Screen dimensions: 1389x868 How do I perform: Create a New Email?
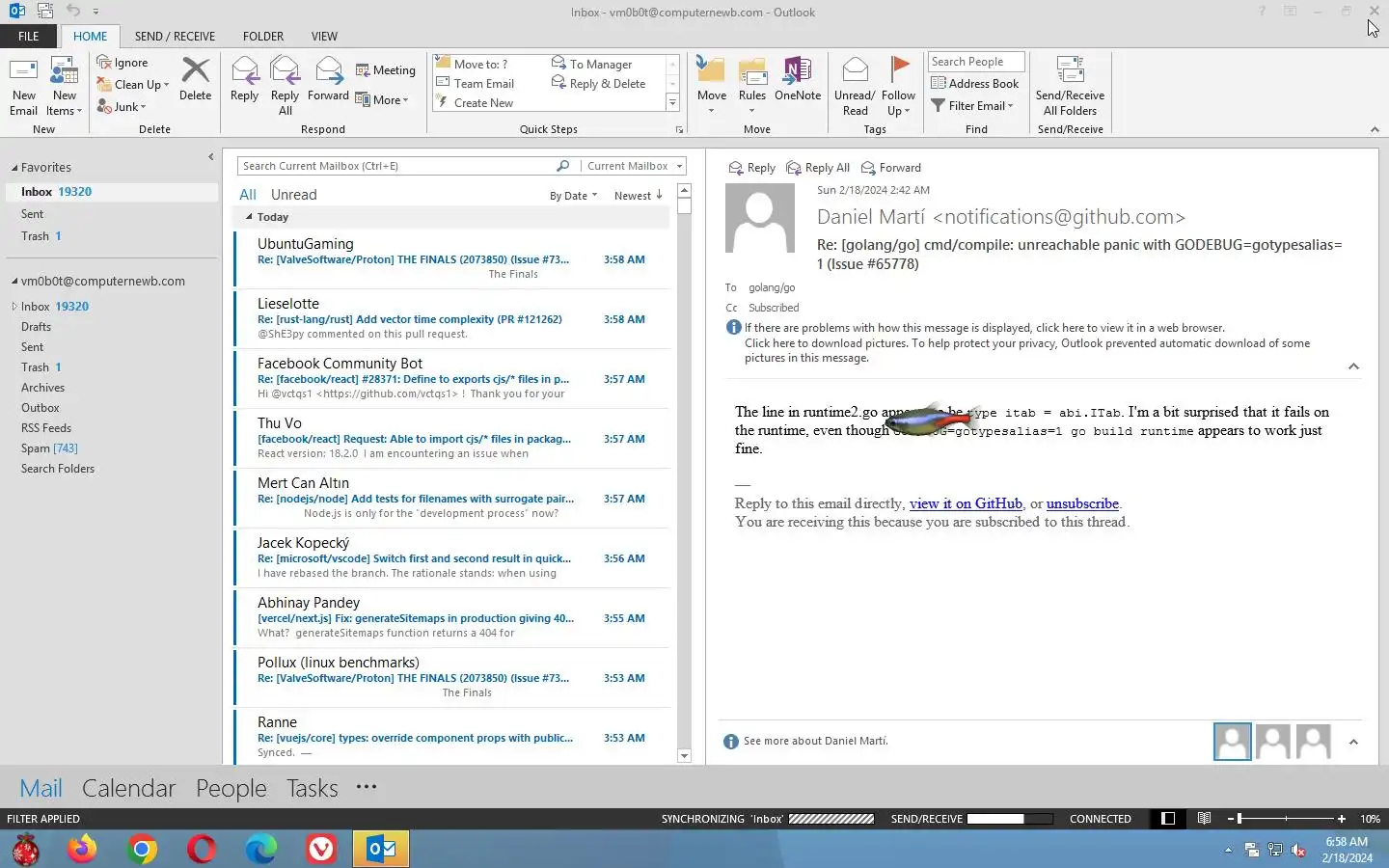(23, 87)
